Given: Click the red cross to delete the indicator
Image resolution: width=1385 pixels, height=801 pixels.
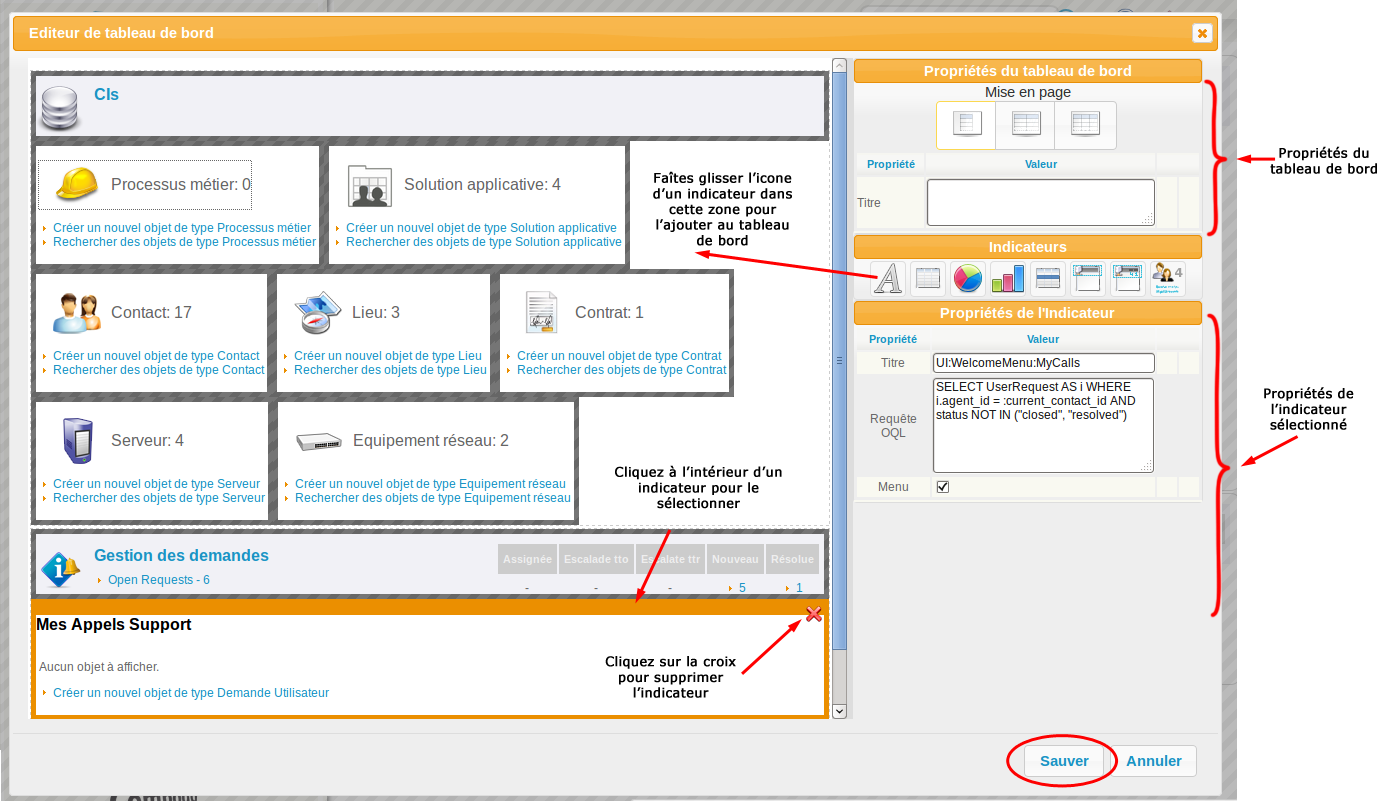Looking at the screenshot, I should point(814,614).
